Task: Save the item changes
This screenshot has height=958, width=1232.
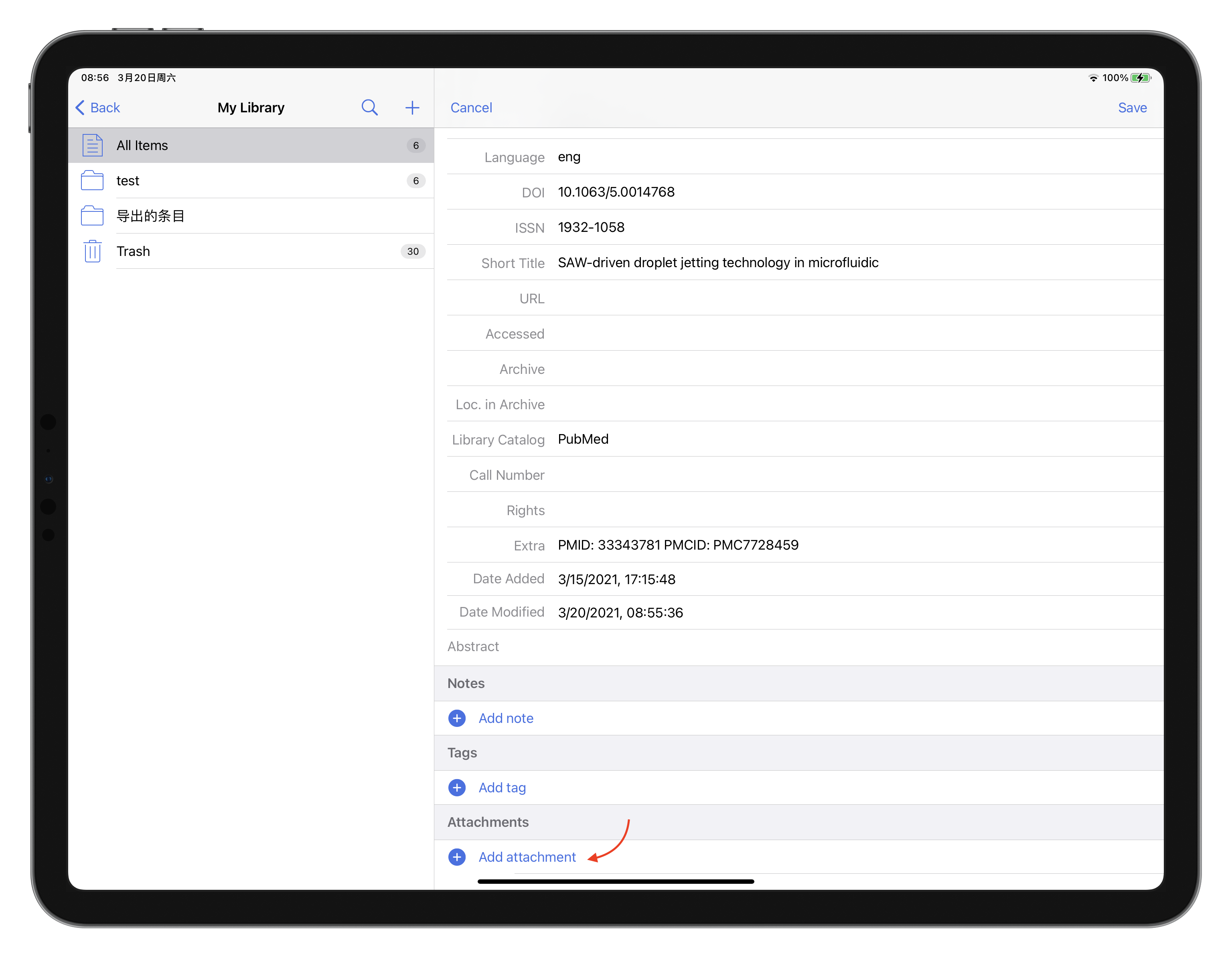Action: coord(1132,108)
